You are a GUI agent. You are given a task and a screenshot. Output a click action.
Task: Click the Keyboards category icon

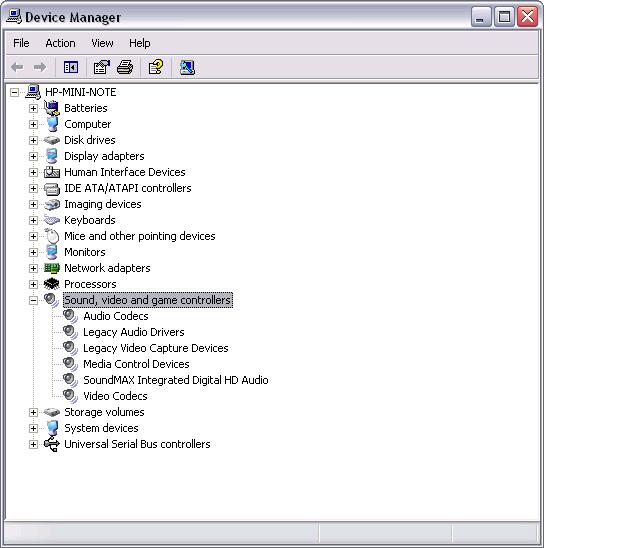pyautogui.click(x=52, y=220)
